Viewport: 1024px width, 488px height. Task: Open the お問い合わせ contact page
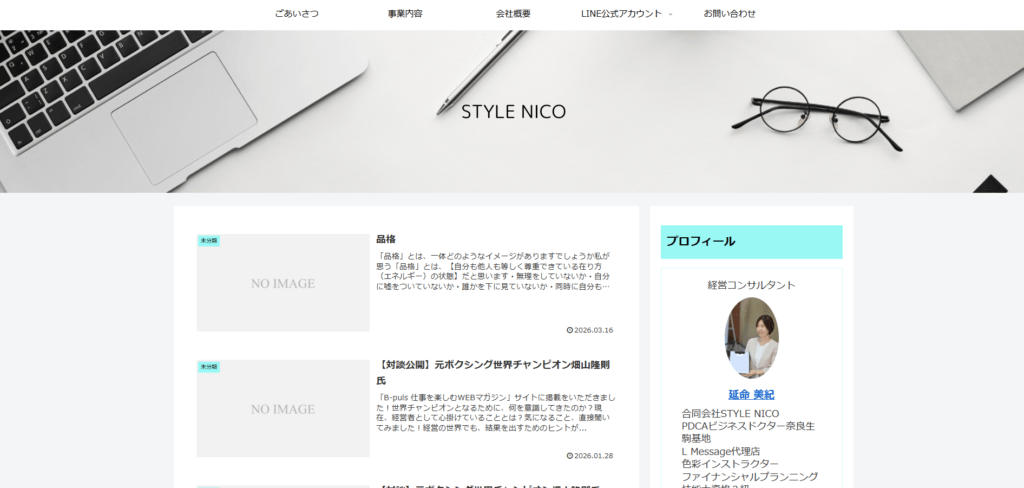pos(729,14)
